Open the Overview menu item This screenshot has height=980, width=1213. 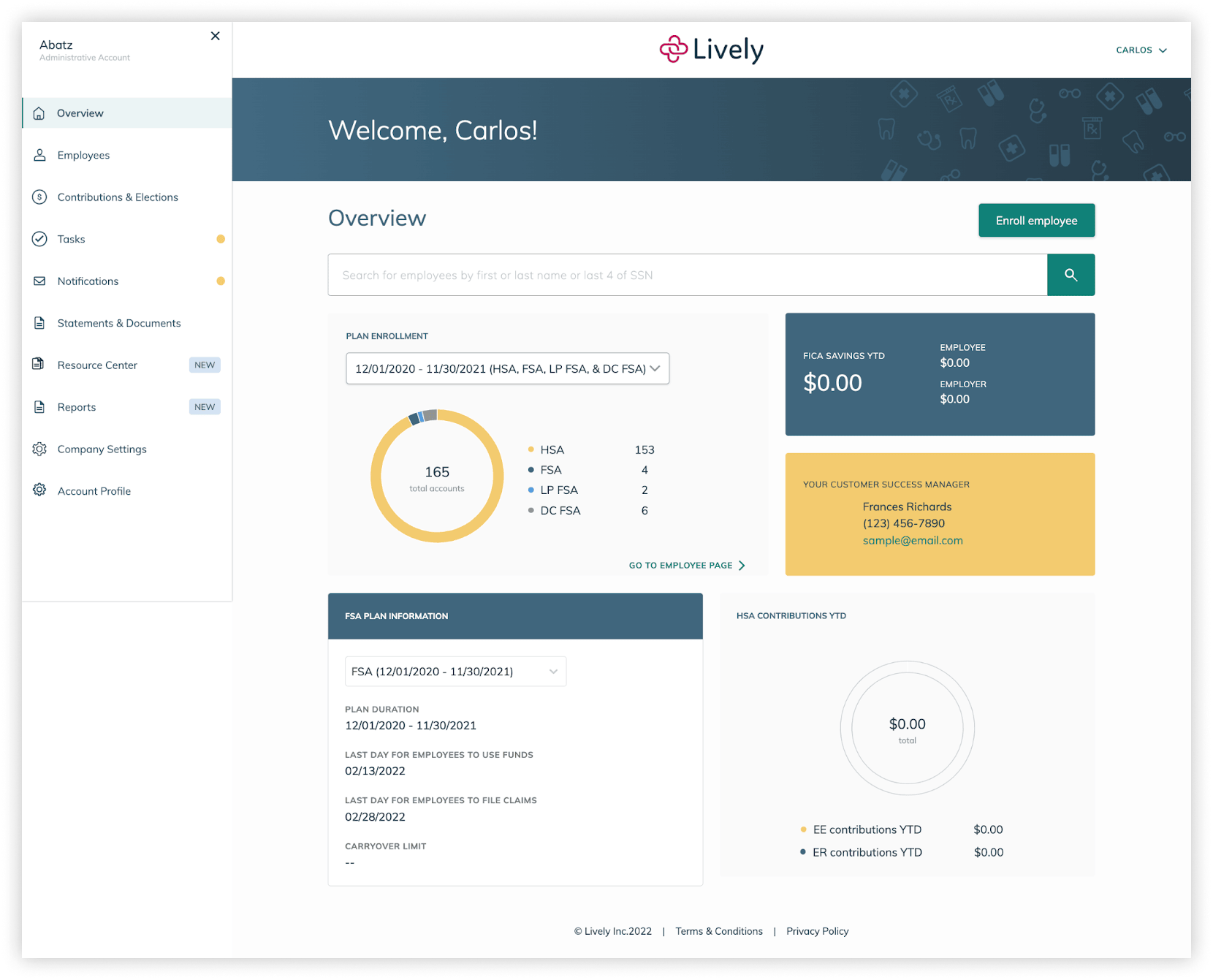[127, 113]
